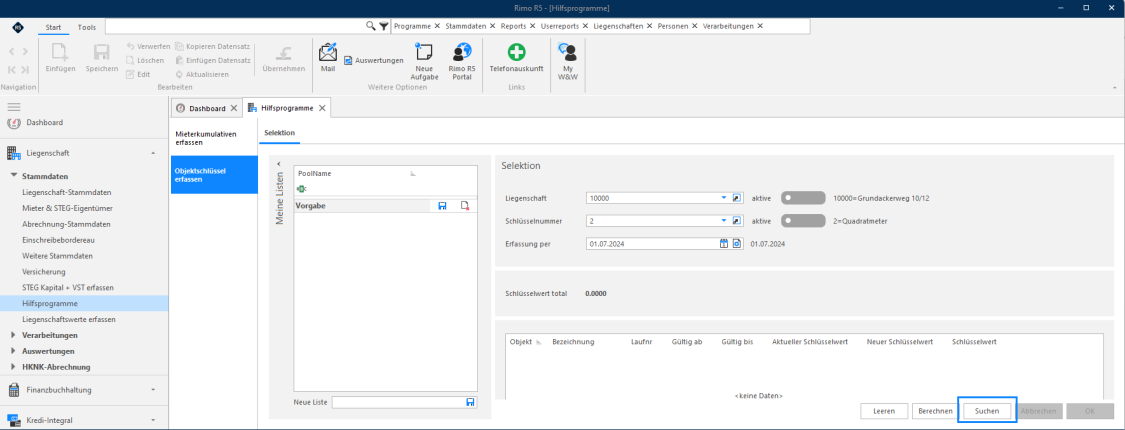
Task: Collapse the Stammdaten tree node
Action: (14, 176)
